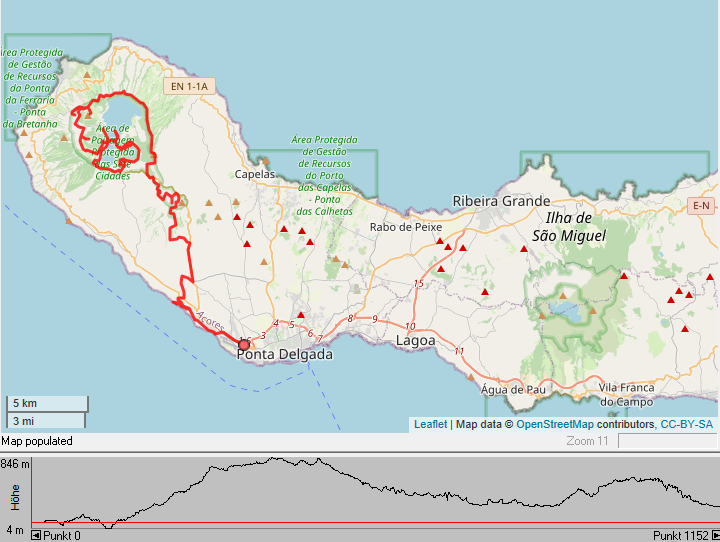Click the 5 km scale bar
Viewport: 720px width, 542px height.
pos(47,404)
